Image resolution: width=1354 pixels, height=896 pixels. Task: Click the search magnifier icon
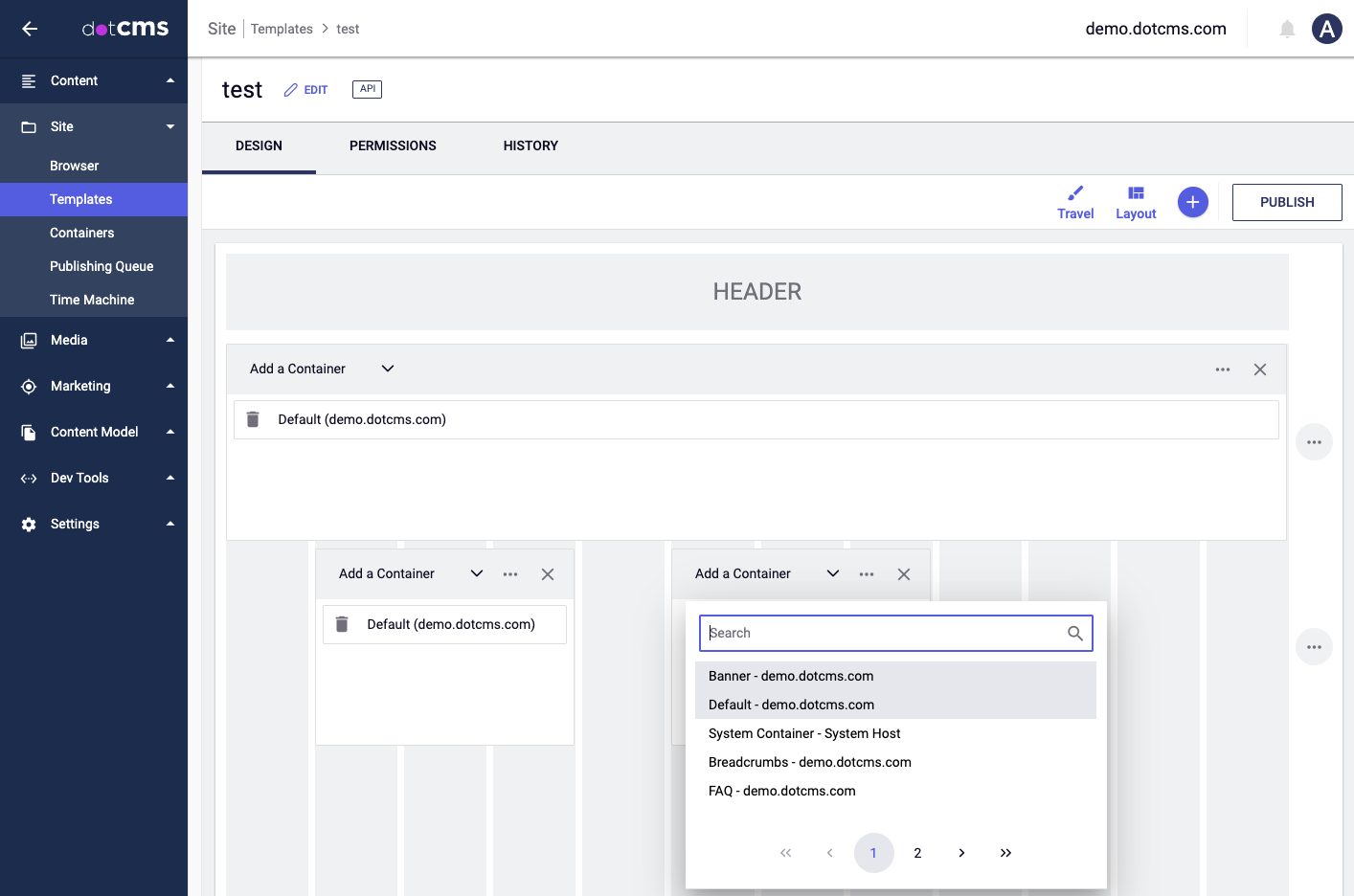[x=1074, y=633]
